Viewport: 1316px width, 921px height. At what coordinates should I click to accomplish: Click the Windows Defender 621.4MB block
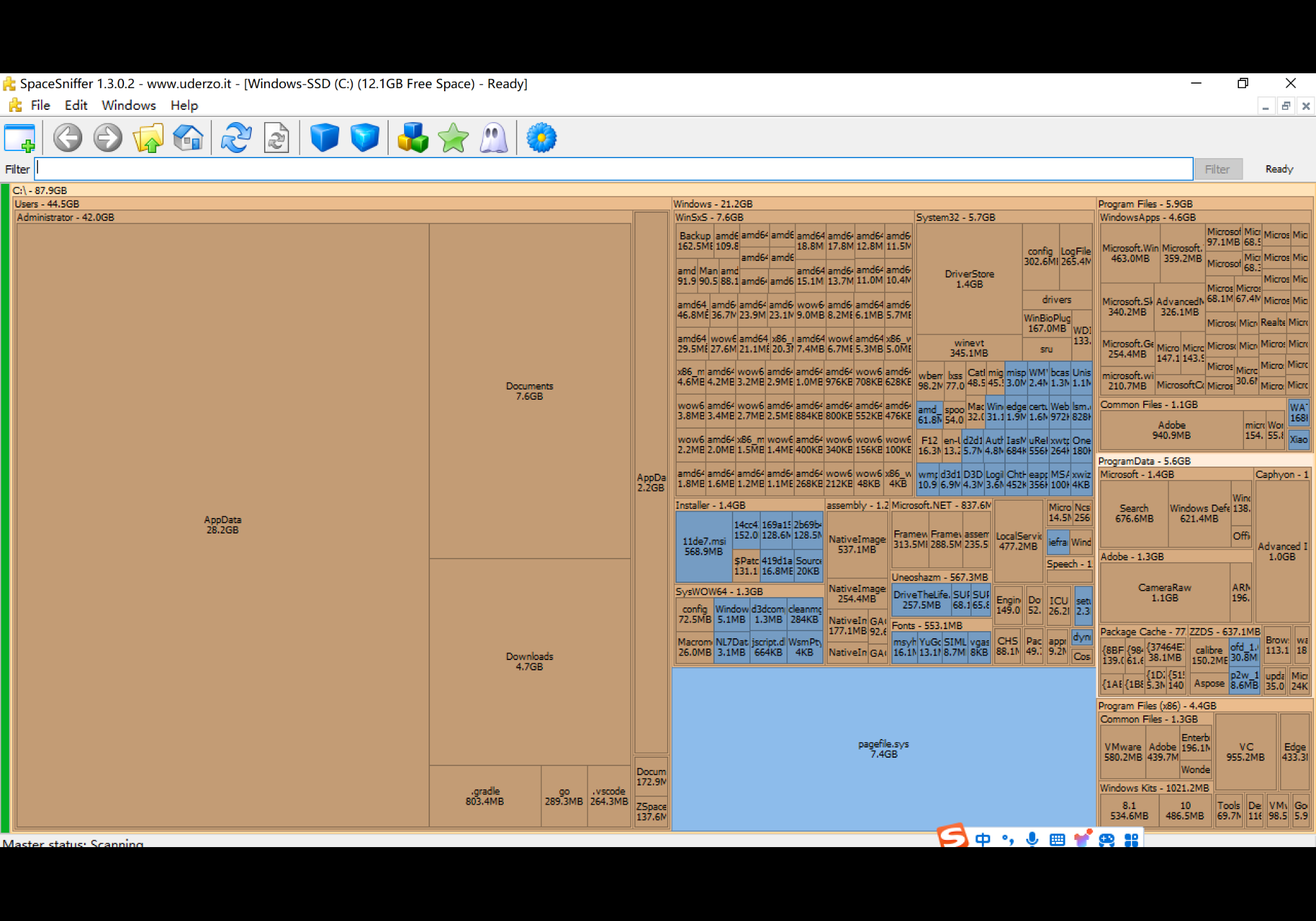[x=1199, y=513]
